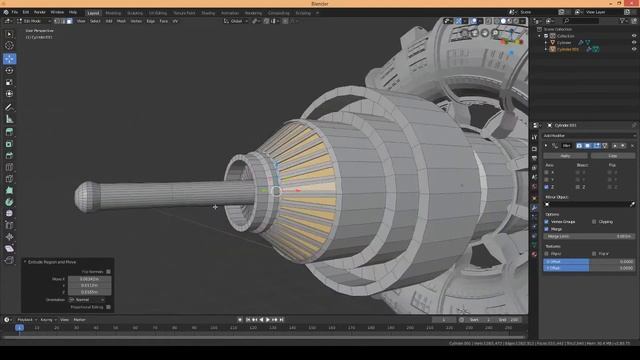Open the Render menu
Viewport: 640px width, 360px height.
point(40,12)
